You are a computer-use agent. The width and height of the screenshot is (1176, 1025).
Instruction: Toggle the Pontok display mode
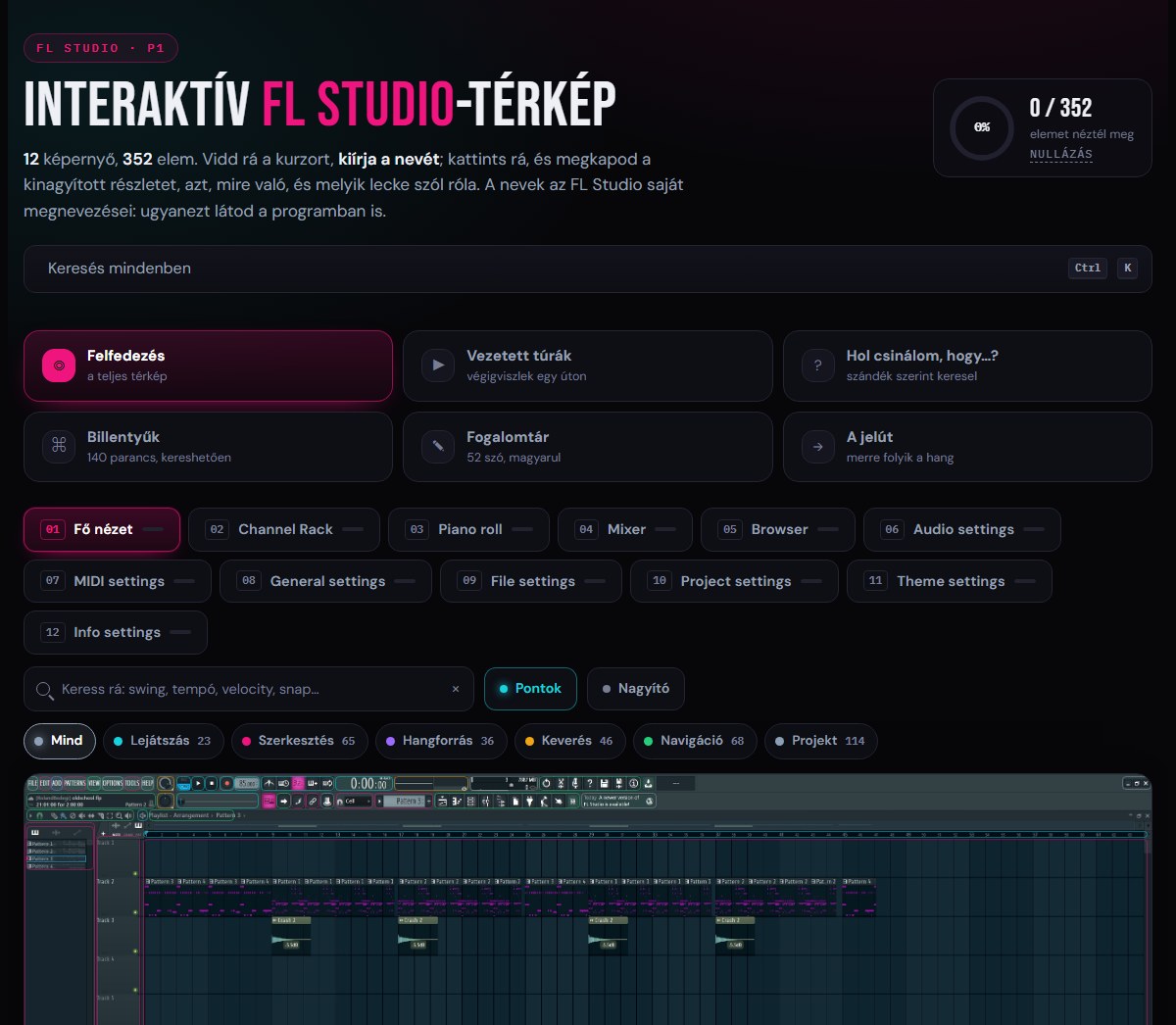pyautogui.click(x=530, y=689)
